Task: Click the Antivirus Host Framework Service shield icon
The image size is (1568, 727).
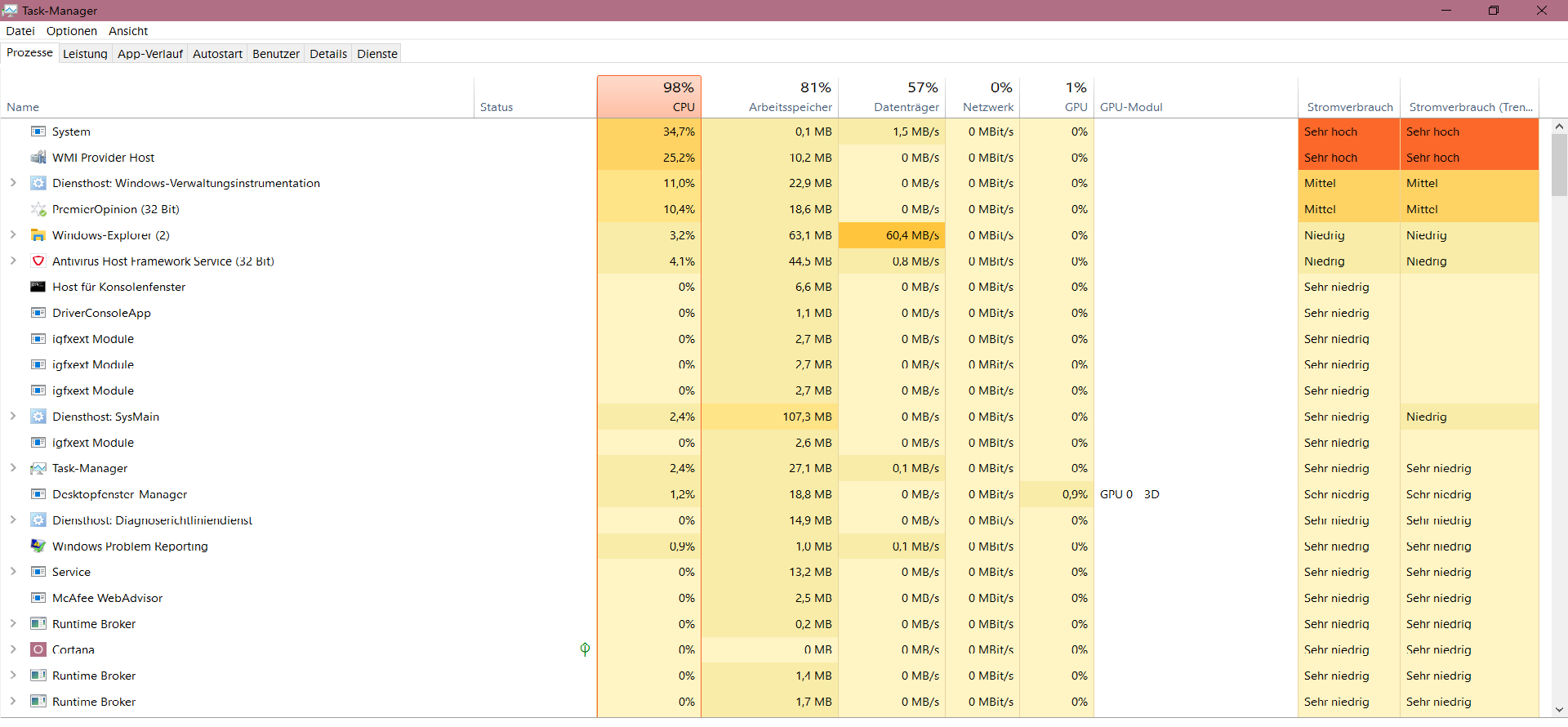Action: pyautogui.click(x=38, y=261)
